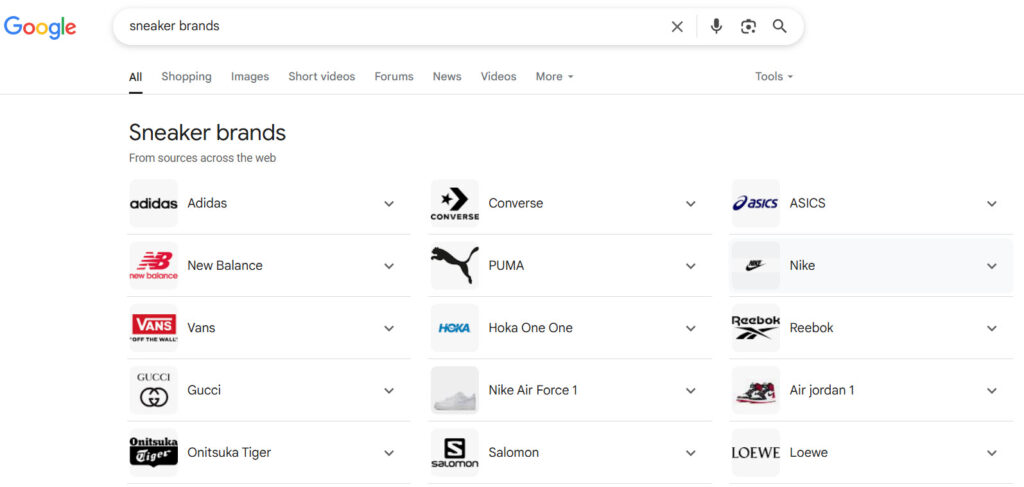
Task: Clear the search query with the X icon
Action: [x=677, y=27]
